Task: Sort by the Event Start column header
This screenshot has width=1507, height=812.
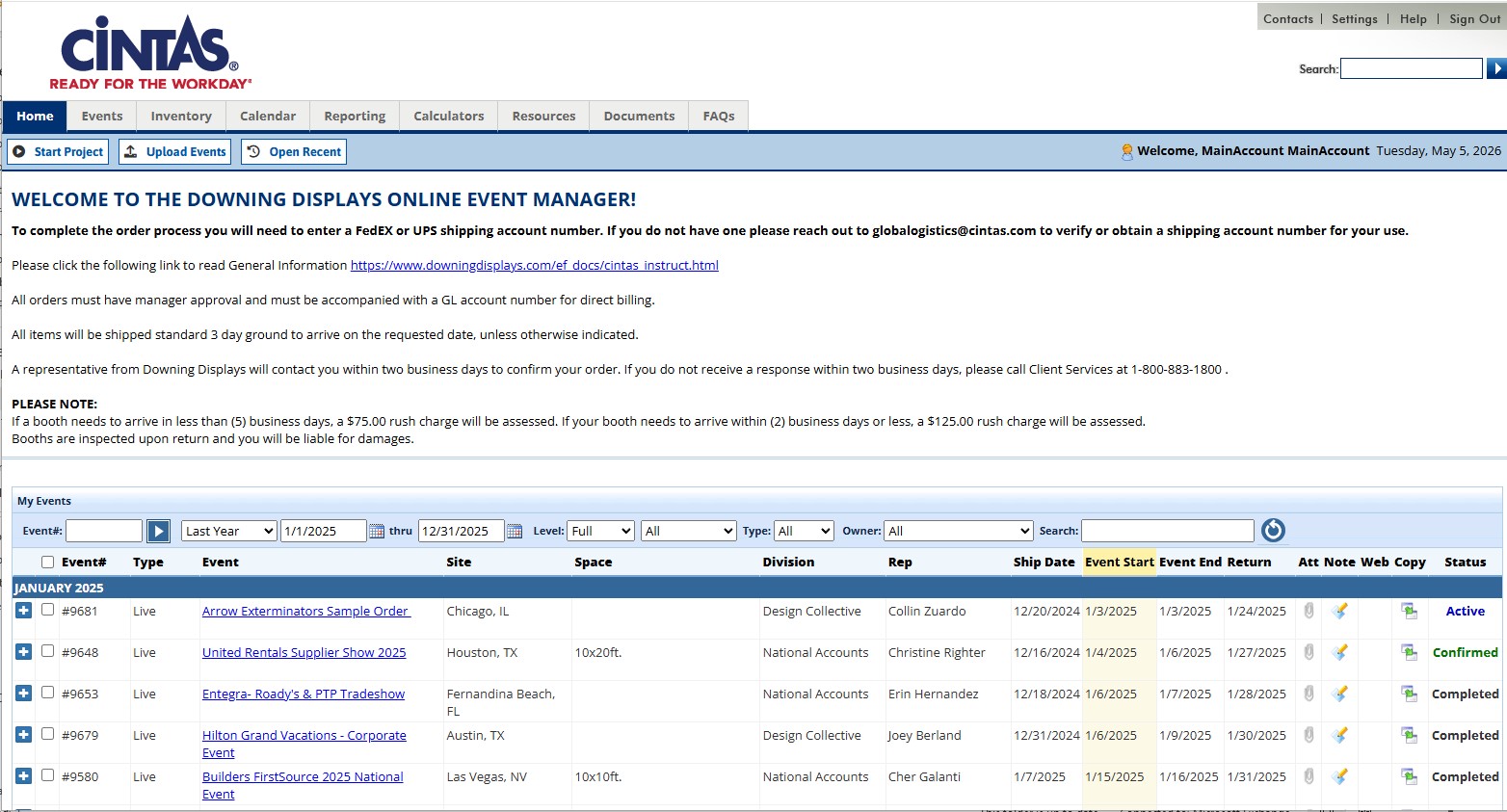Action: point(1119,562)
